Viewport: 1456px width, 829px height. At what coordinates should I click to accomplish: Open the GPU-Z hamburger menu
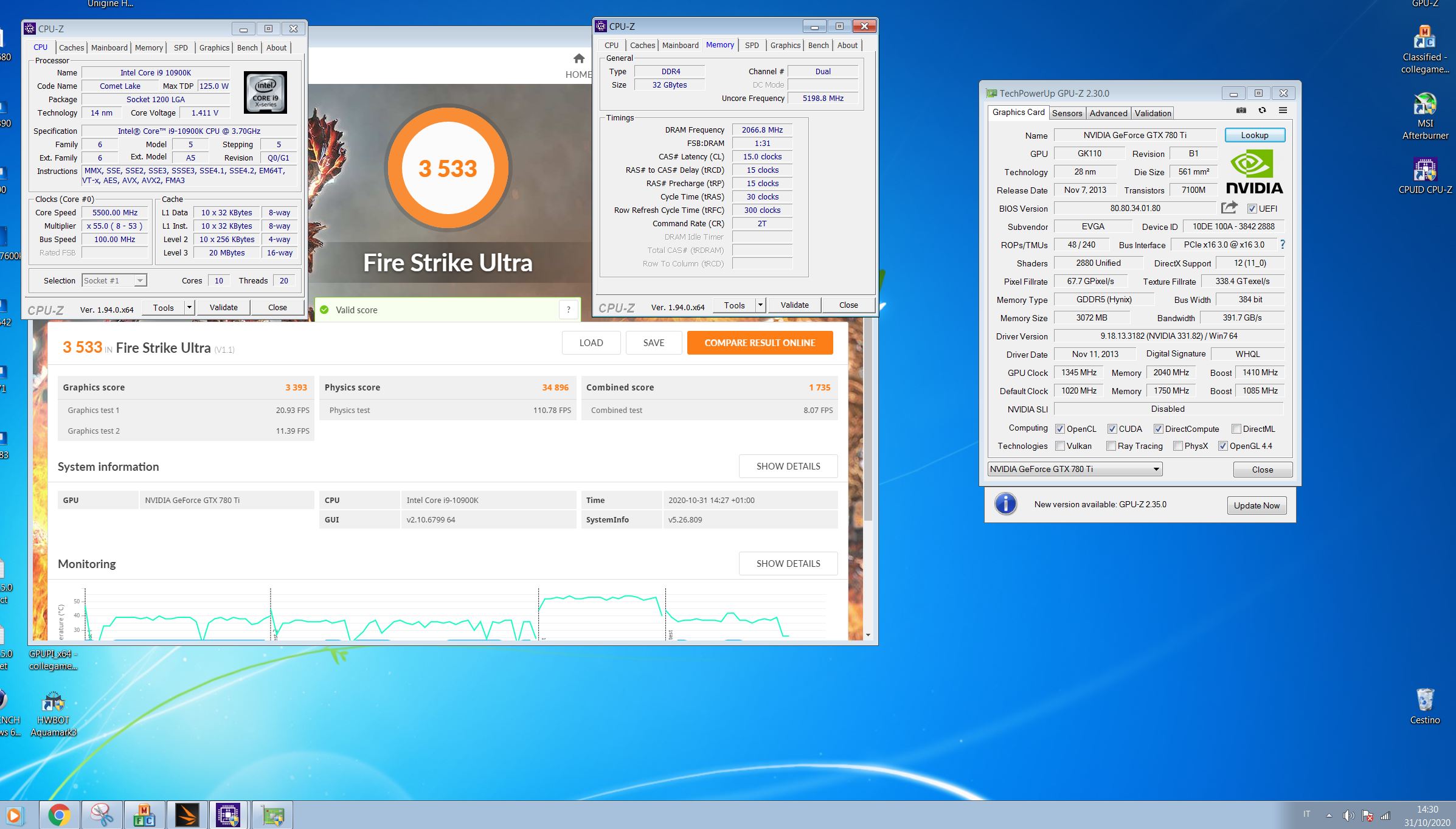(x=1283, y=111)
